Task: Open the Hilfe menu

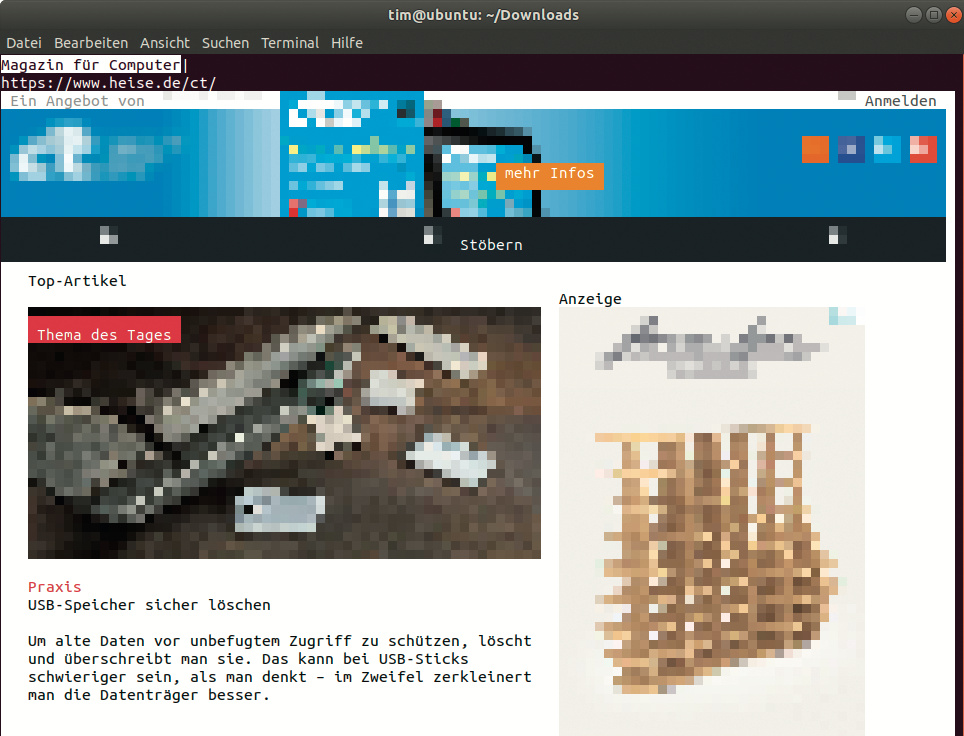Action: pos(347,43)
